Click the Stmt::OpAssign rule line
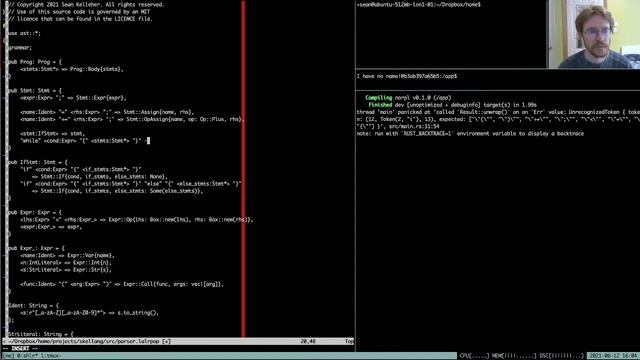 click(132, 119)
